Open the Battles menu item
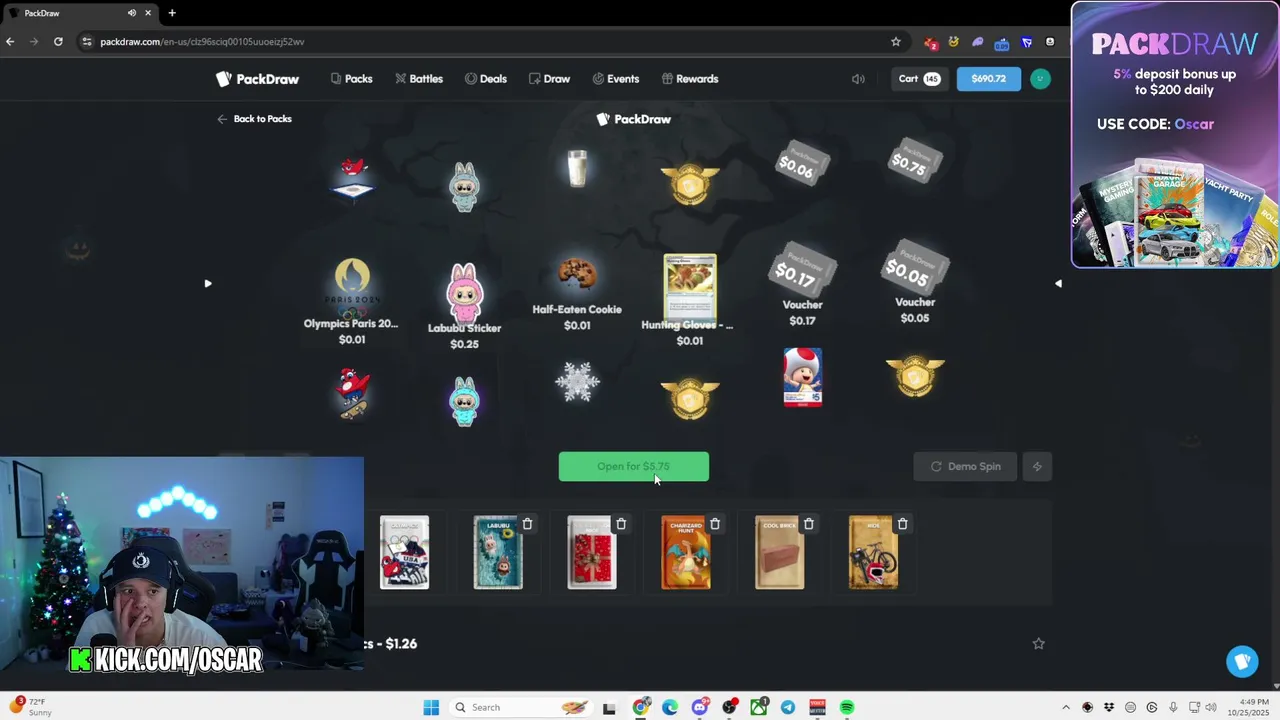1280x720 pixels. (x=418, y=79)
